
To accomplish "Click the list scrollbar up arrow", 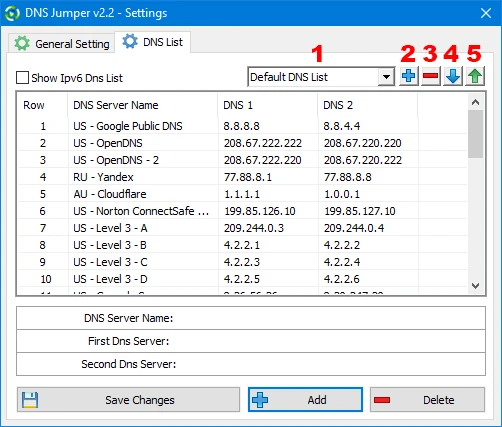I will click(476, 102).
